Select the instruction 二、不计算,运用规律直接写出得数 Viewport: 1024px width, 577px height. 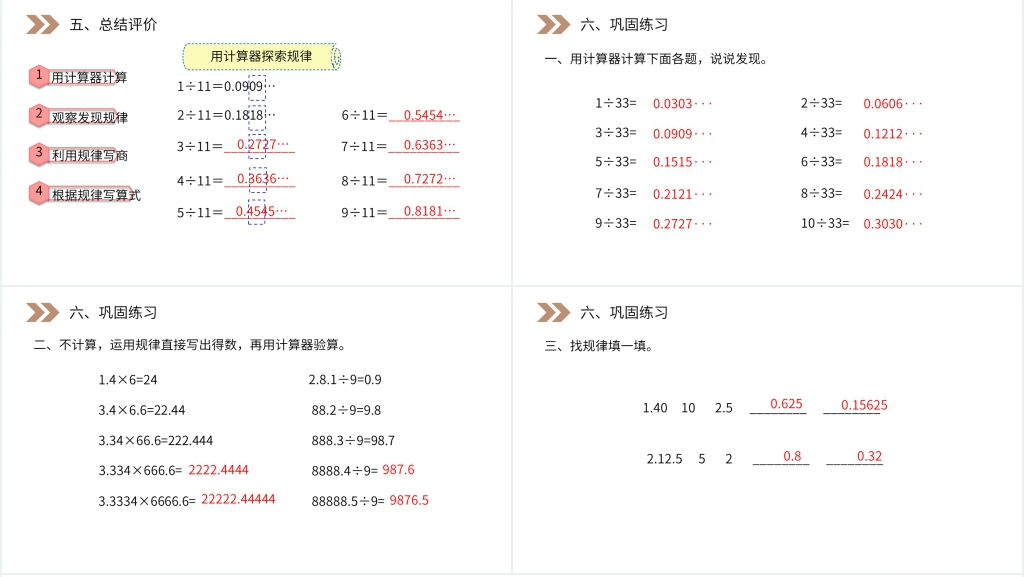[x=135, y=345]
